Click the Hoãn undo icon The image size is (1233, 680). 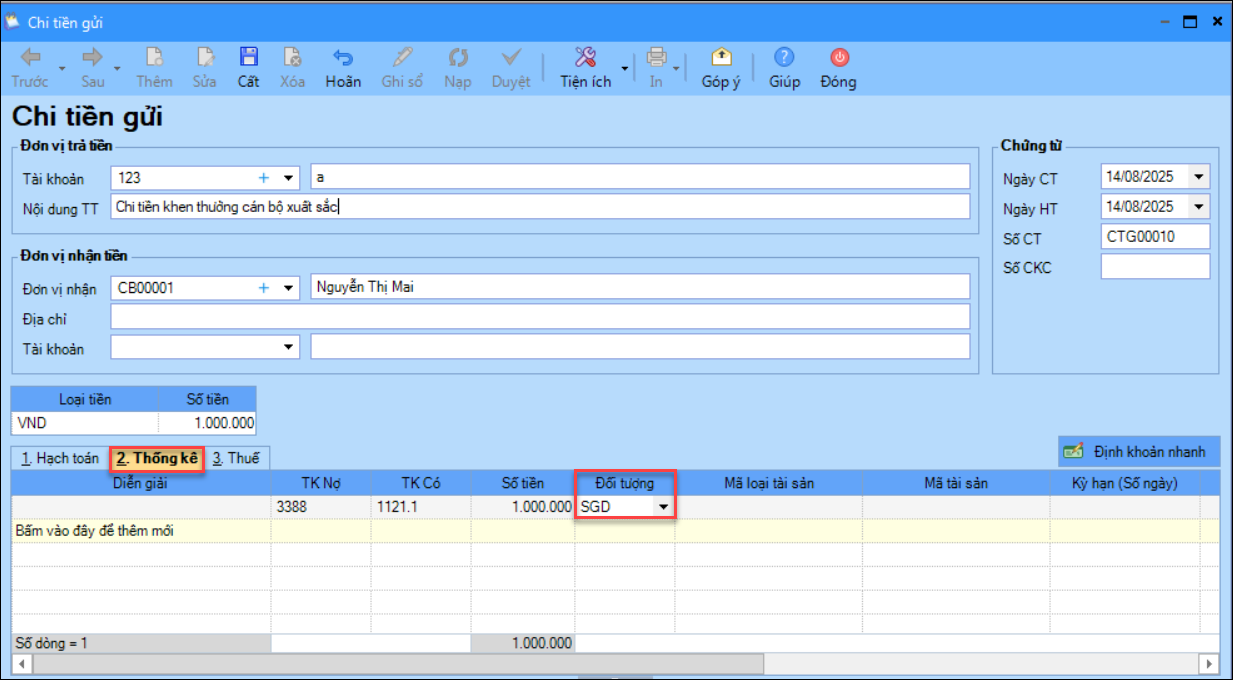tap(343, 58)
